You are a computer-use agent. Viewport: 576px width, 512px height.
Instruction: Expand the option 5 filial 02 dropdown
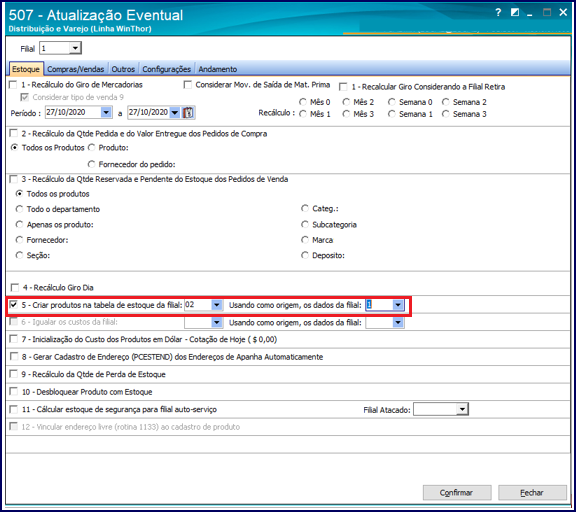click(x=217, y=305)
